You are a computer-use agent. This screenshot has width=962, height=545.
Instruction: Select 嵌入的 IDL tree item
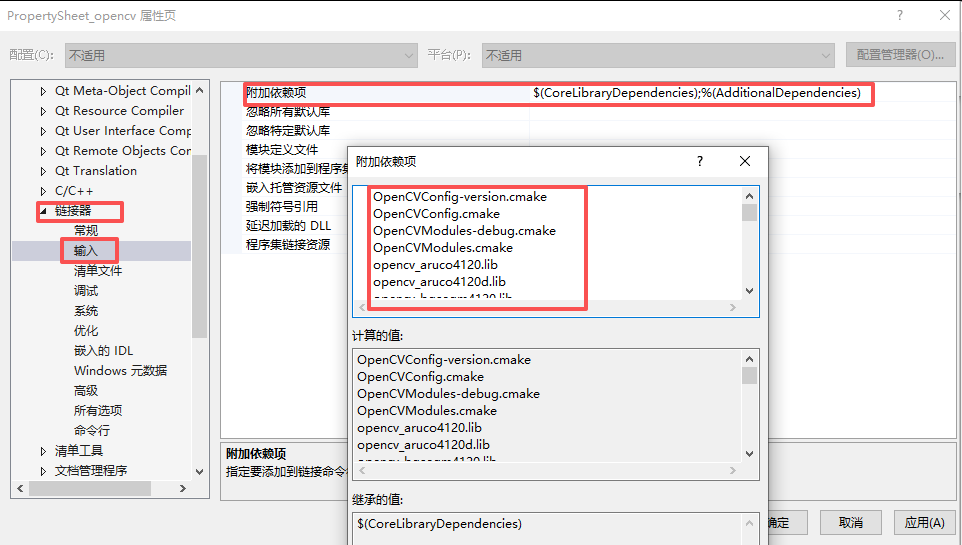click(x=104, y=351)
